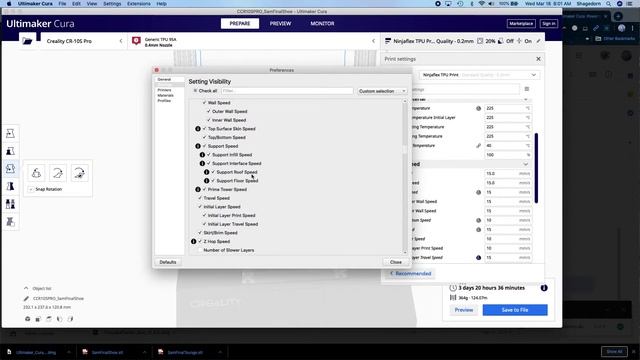Switch to 3D view orientation icon
This screenshot has height=360, width=640.
(x=27, y=319)
